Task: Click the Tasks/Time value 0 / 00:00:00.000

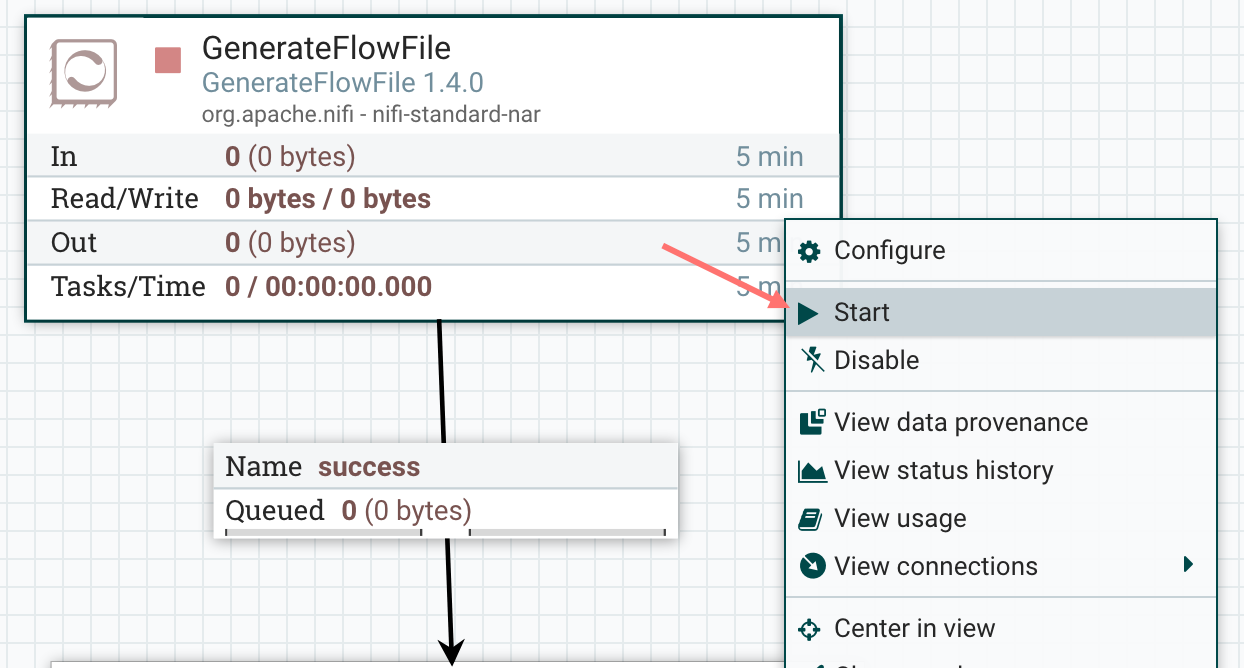Action: pyautogui.click(x=328, y=287)
